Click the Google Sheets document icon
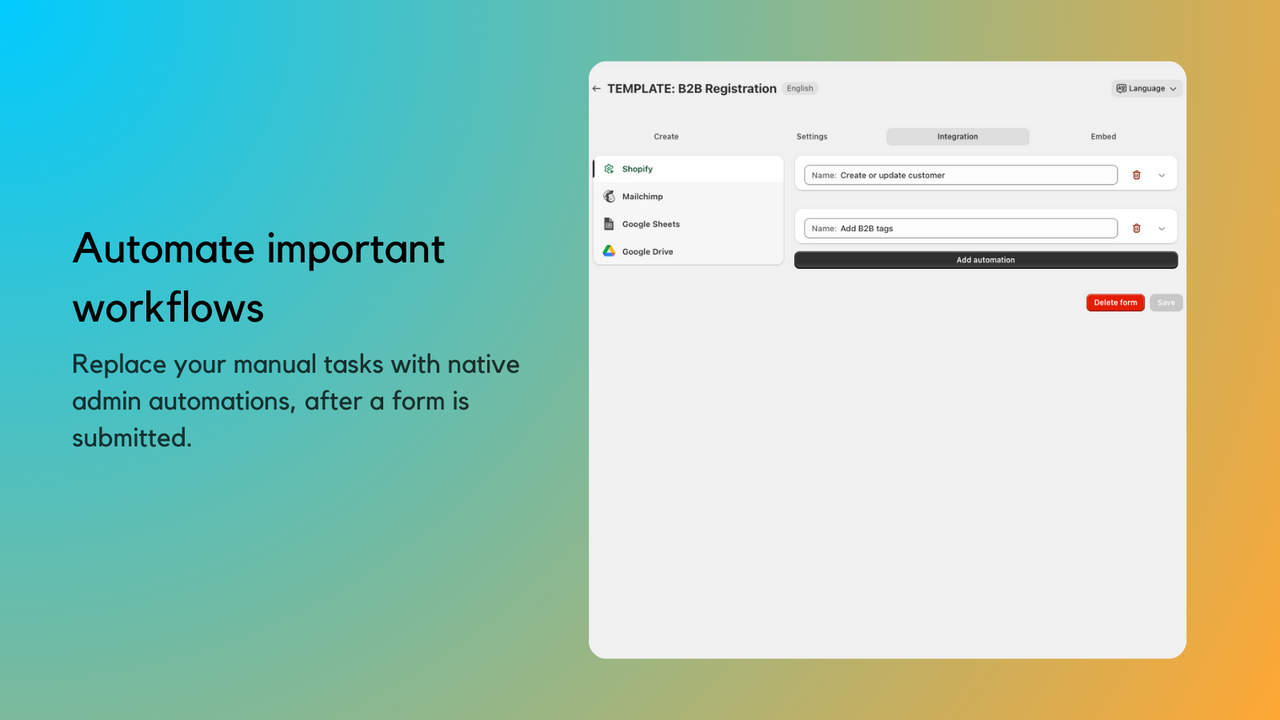 (x=609, y=224)
